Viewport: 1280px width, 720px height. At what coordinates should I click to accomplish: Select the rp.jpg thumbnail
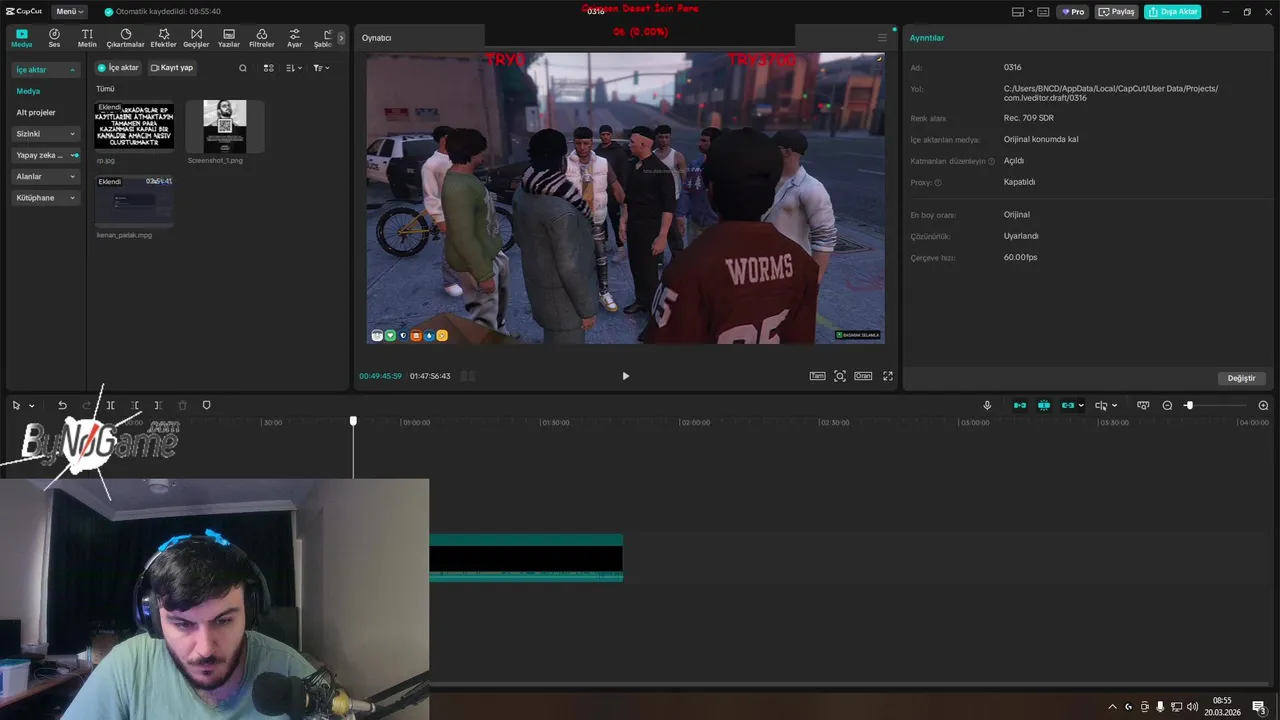pos(134,126)
